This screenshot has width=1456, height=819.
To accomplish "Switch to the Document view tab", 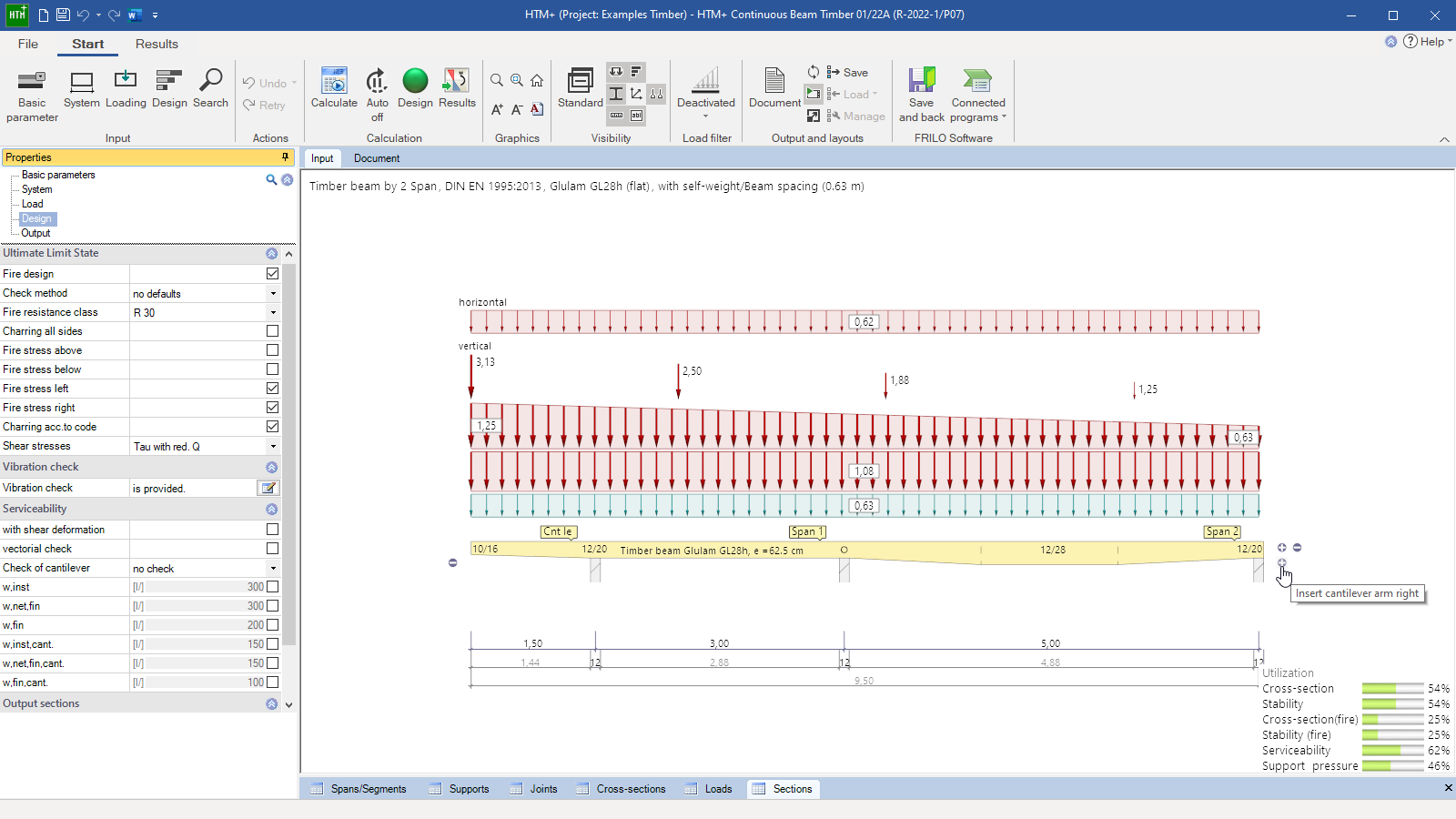I will pyautogui.click(x=377, y=158).
